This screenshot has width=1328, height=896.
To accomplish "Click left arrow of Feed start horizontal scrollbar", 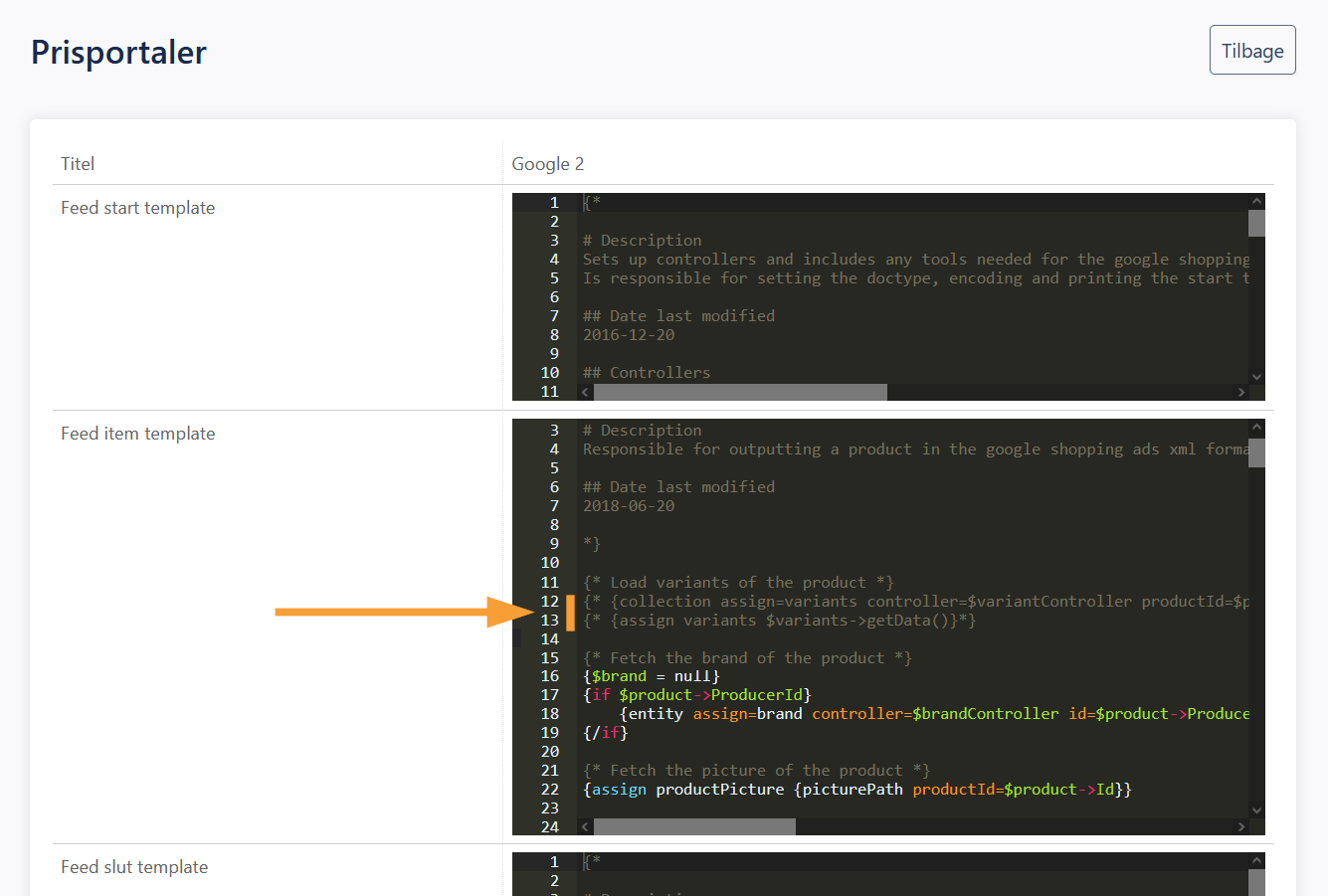I will (585, 392).
